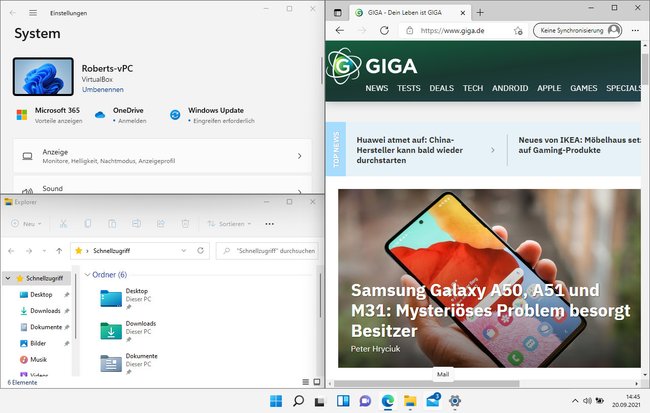Screen dimensions: 650x413
Task: Open File Explorer from the taskbar
Action: coord(410,401)
